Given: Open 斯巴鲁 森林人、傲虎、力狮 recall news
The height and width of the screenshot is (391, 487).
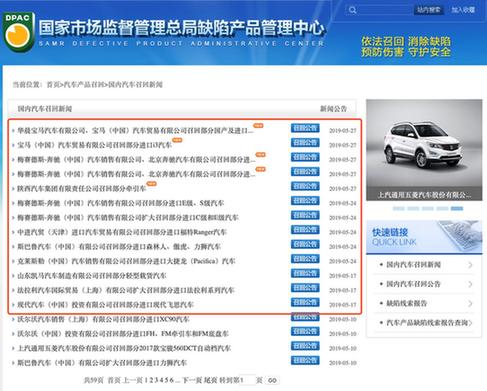Looking at the screenshot, I should (x=119, y=247).
